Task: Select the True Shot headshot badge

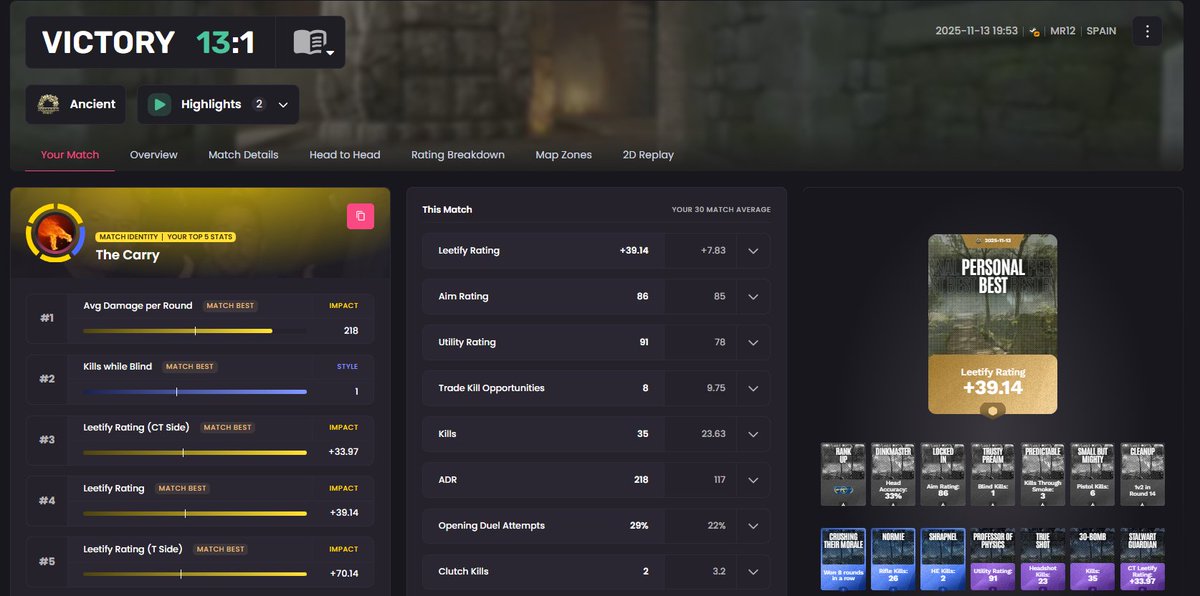Action: [x=1042, y=559]
